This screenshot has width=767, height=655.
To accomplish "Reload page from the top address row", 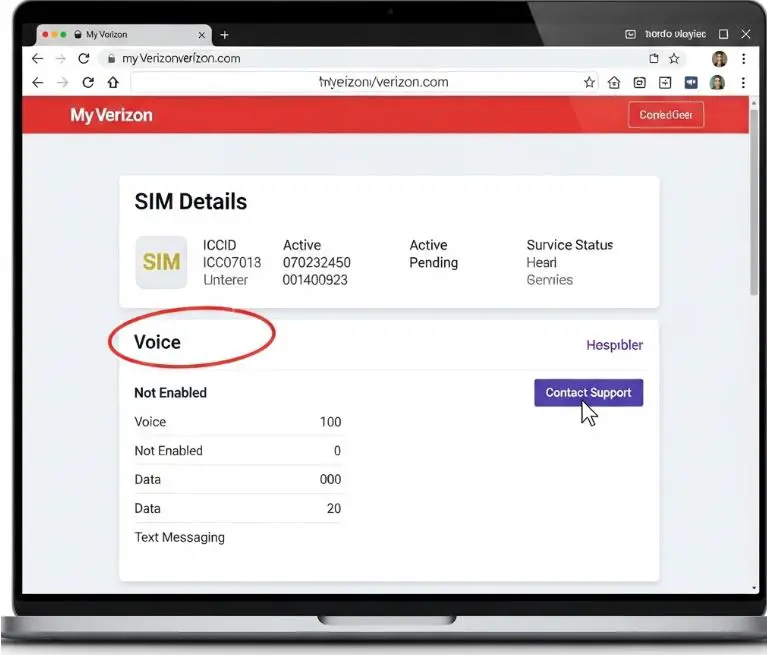I will [84, 59].
